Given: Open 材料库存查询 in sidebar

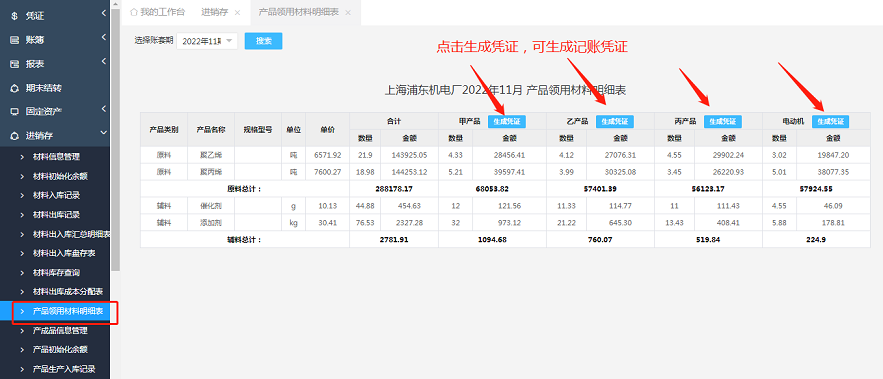Looking at the screenshot, I should (55, 273).
